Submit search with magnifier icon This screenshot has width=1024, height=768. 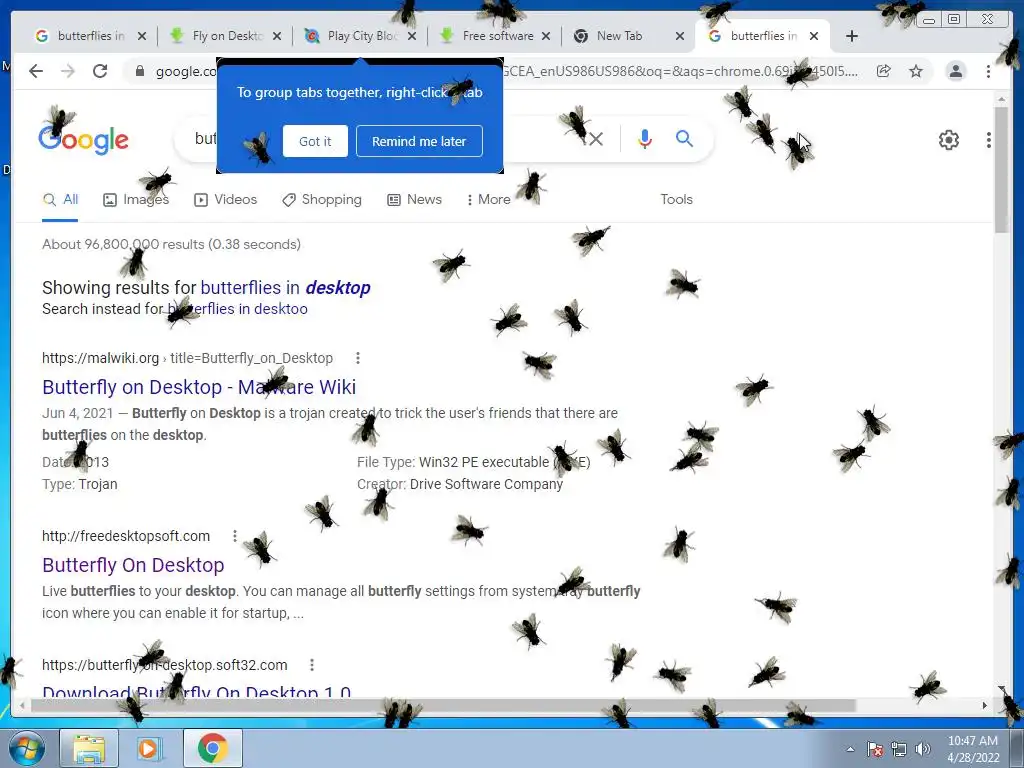[684, 138]
